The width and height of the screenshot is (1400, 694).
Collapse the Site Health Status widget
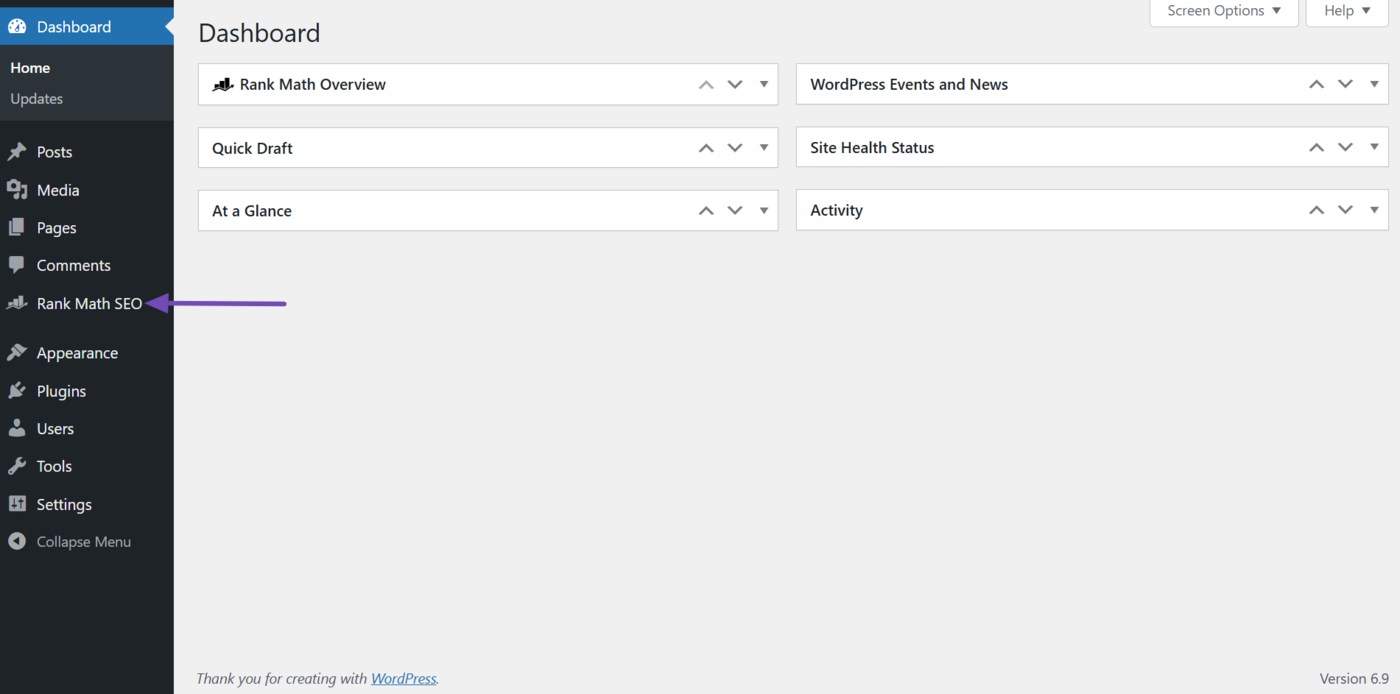(x=1374, y=147)
